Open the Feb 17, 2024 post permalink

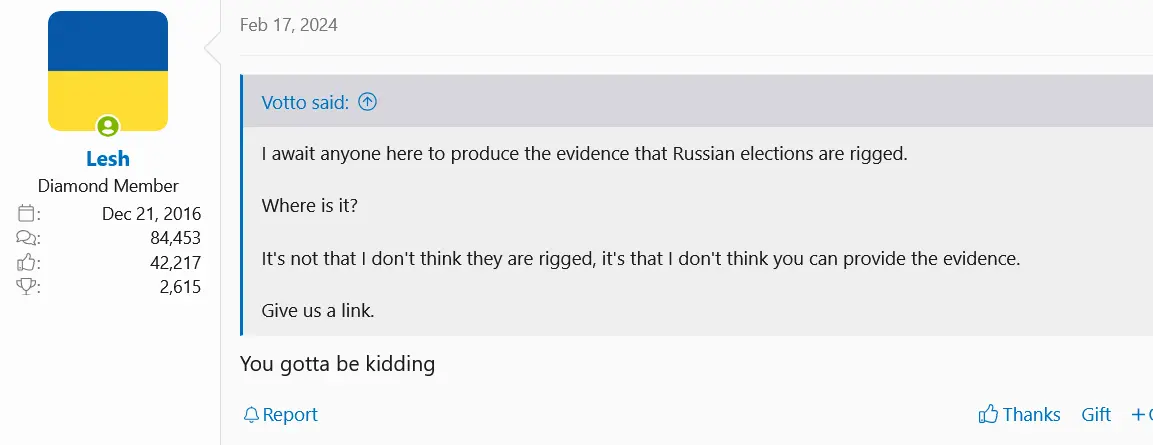tap(288, 25)
